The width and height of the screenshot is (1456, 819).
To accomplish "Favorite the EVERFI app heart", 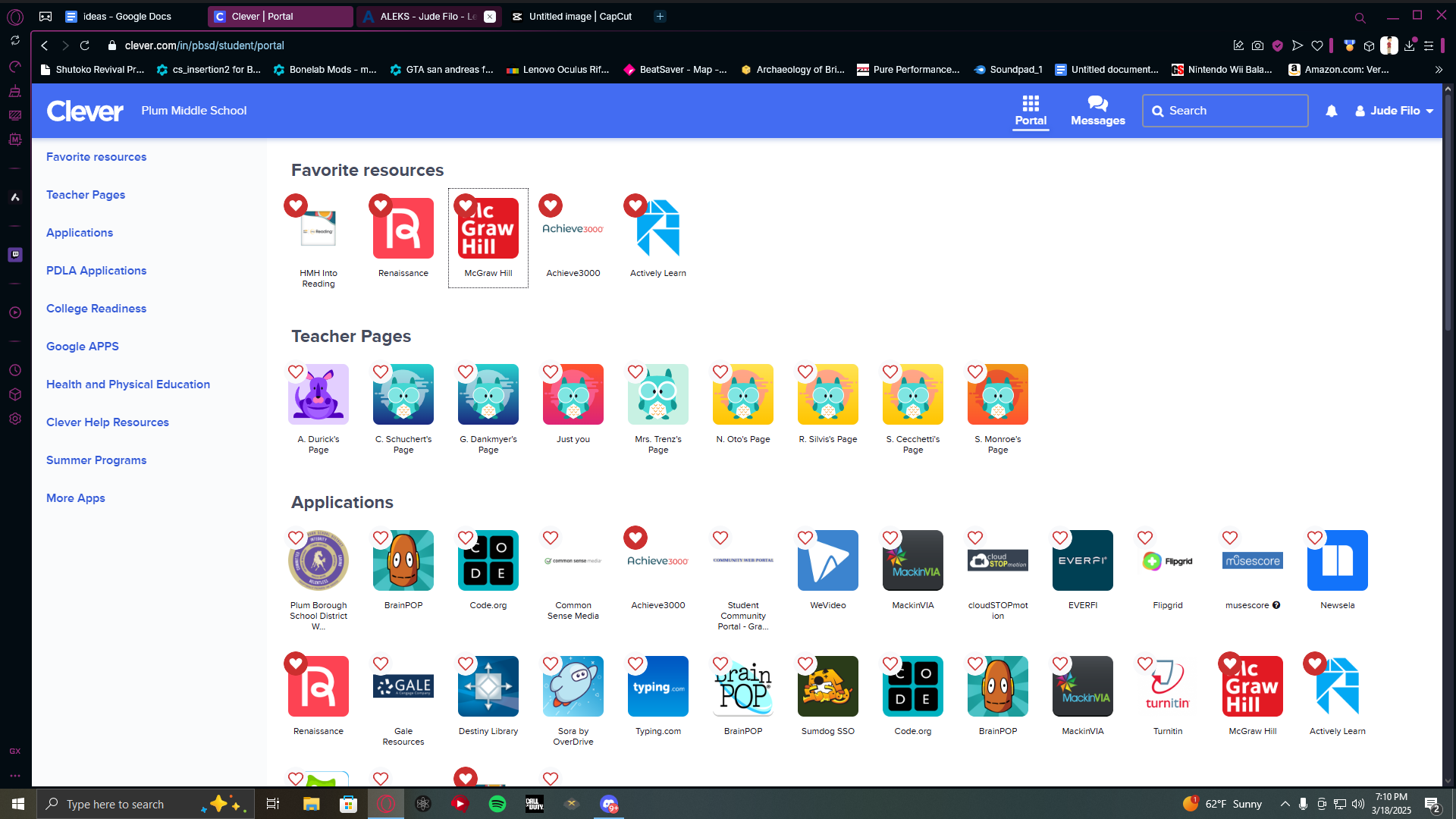I will tap(1060, 538).
